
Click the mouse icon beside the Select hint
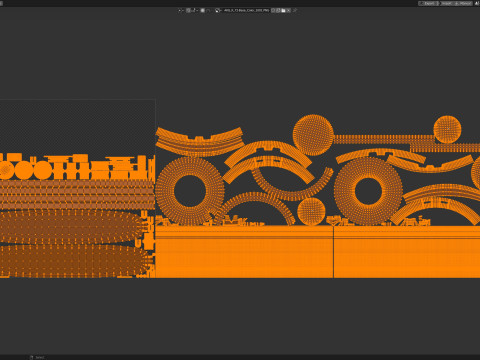coord(31,357)
